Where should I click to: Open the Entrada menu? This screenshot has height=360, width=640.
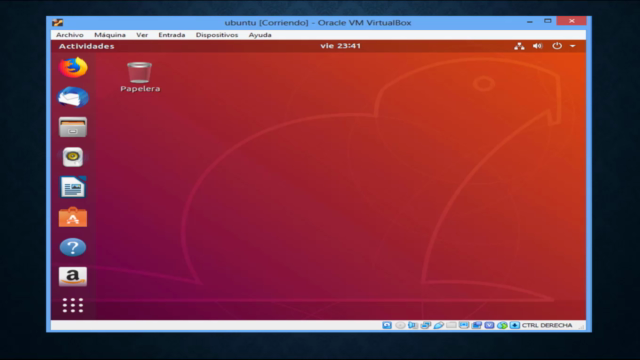(172, 35)
